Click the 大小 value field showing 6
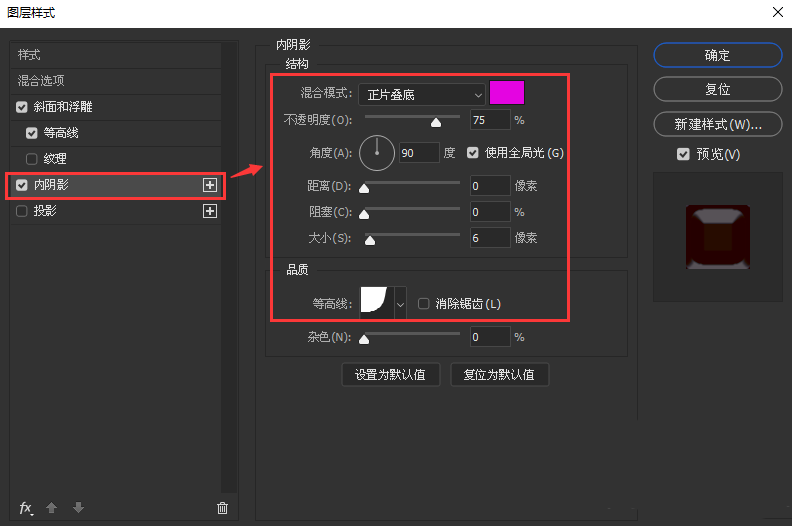Image resolution: width=792 pixels, height=526 pixels. (x=490, y=237)
